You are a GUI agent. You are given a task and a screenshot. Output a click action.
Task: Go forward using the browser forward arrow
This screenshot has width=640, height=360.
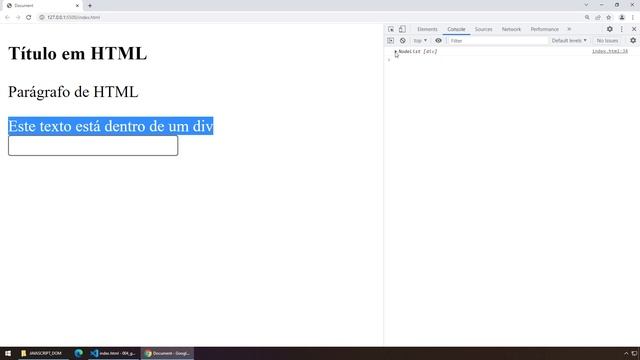[x=18, y=18]
